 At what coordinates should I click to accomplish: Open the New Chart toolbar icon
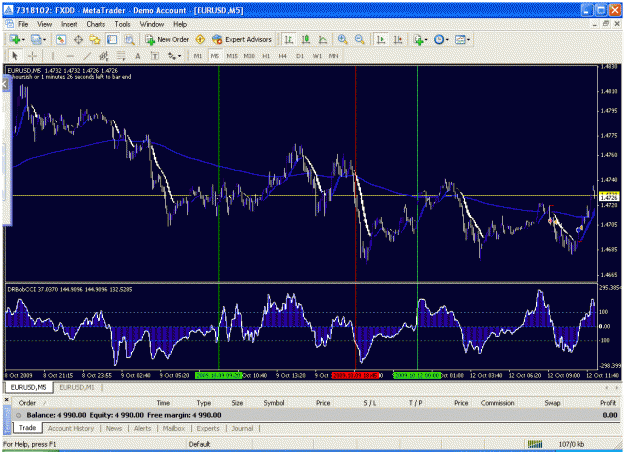(x=15, y=39)
